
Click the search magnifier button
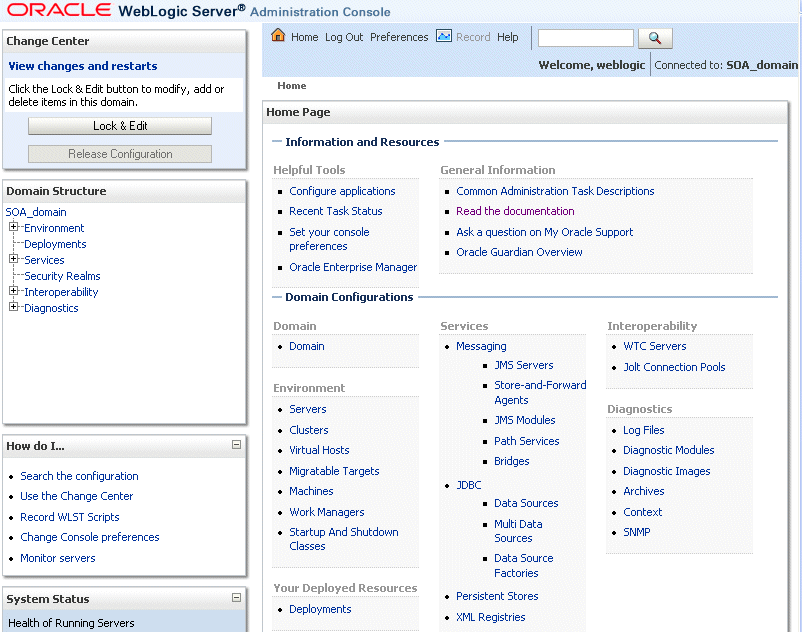[655, 38]
